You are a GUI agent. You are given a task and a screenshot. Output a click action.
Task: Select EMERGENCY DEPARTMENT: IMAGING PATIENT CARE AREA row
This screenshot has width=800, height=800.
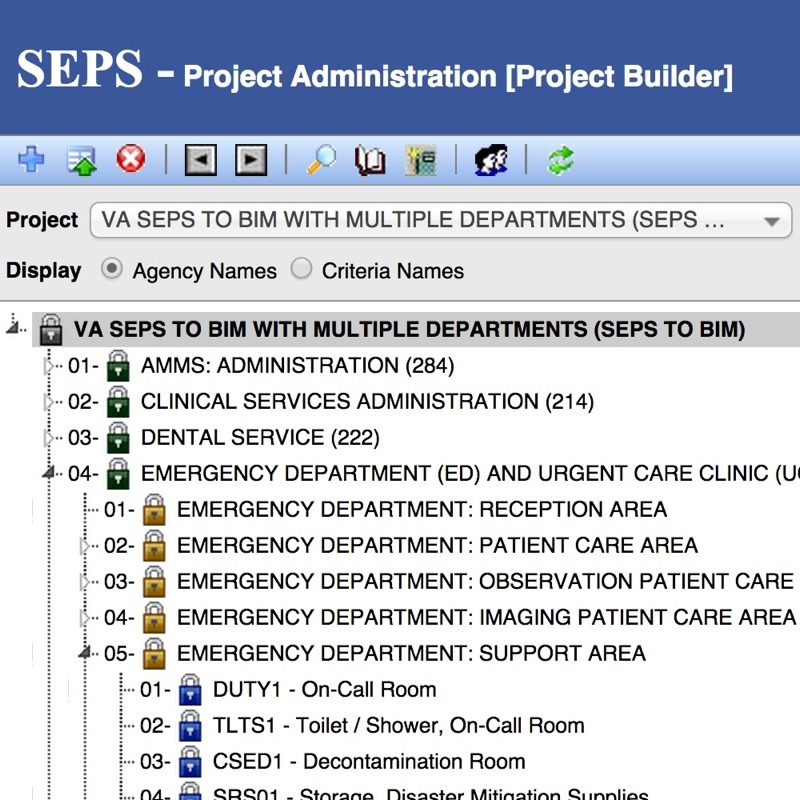click(486, 617)
